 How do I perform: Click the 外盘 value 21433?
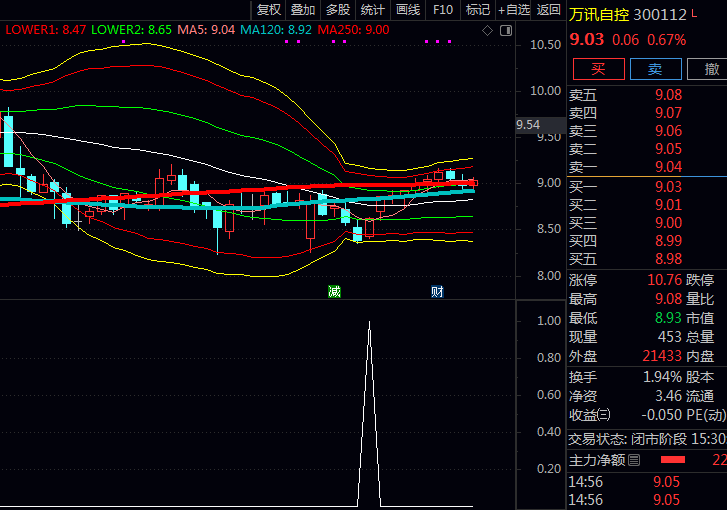(x=662, y=356)
